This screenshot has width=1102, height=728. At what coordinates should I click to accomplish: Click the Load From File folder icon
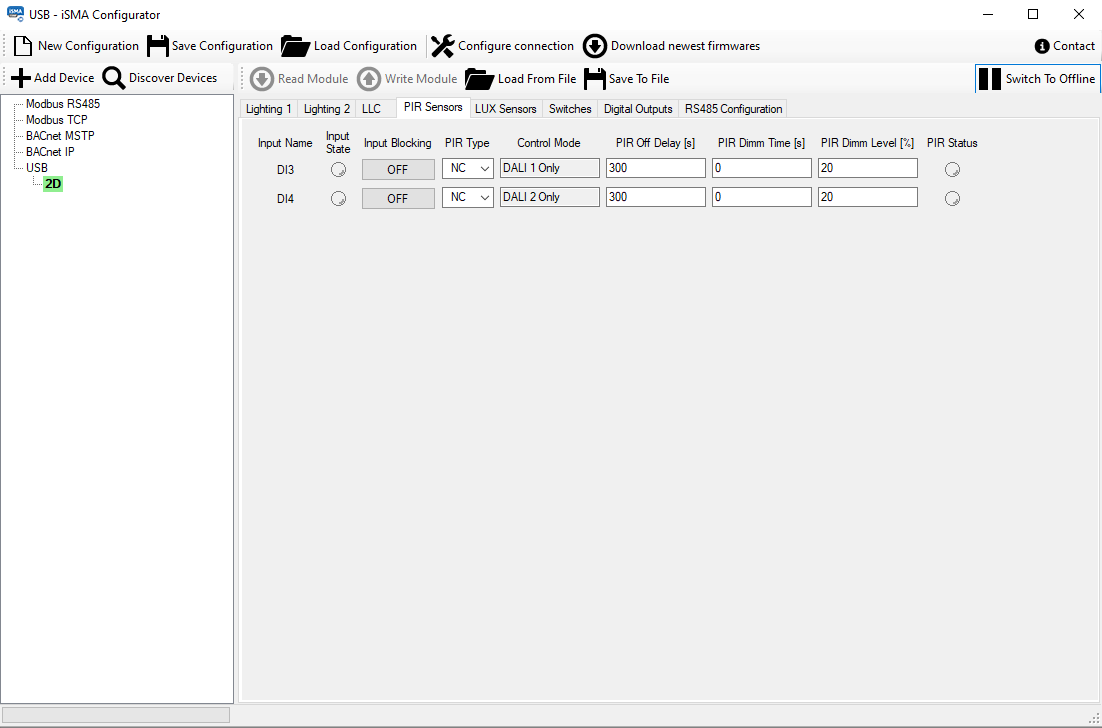pos(480,79)
